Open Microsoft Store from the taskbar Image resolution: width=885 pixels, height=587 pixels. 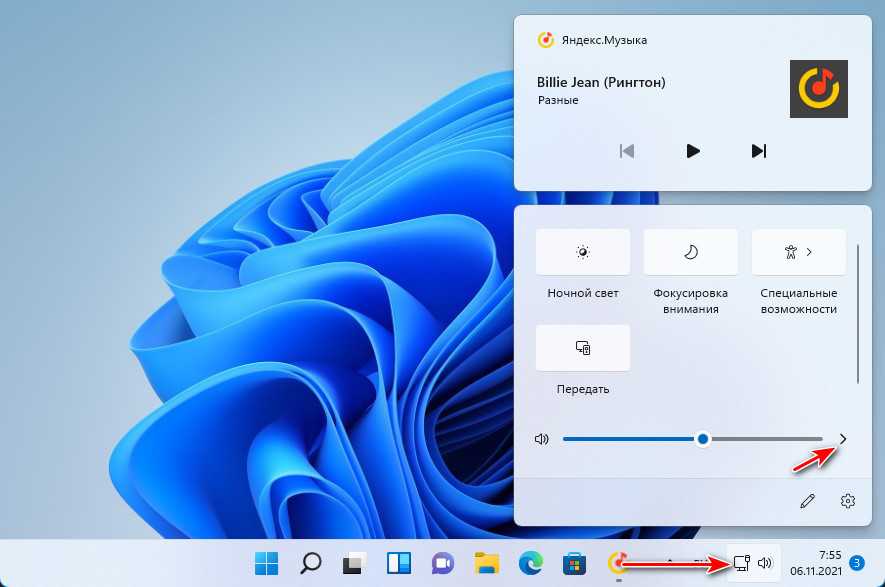click(x=574, y=564)
